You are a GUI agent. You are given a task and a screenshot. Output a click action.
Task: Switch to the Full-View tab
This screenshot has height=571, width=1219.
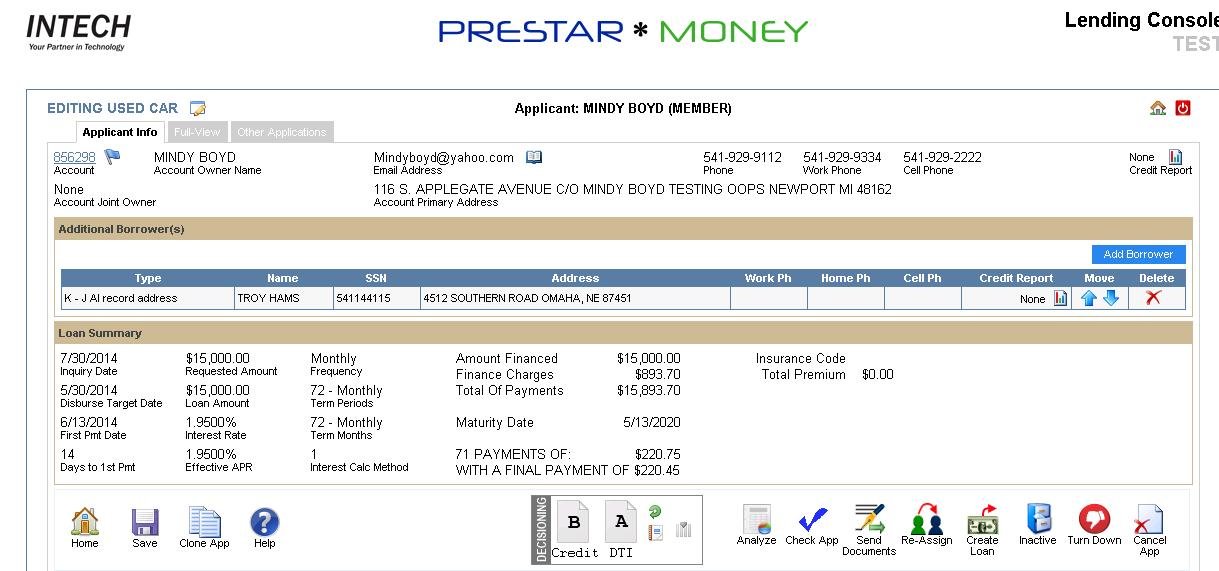coord(197,132)
